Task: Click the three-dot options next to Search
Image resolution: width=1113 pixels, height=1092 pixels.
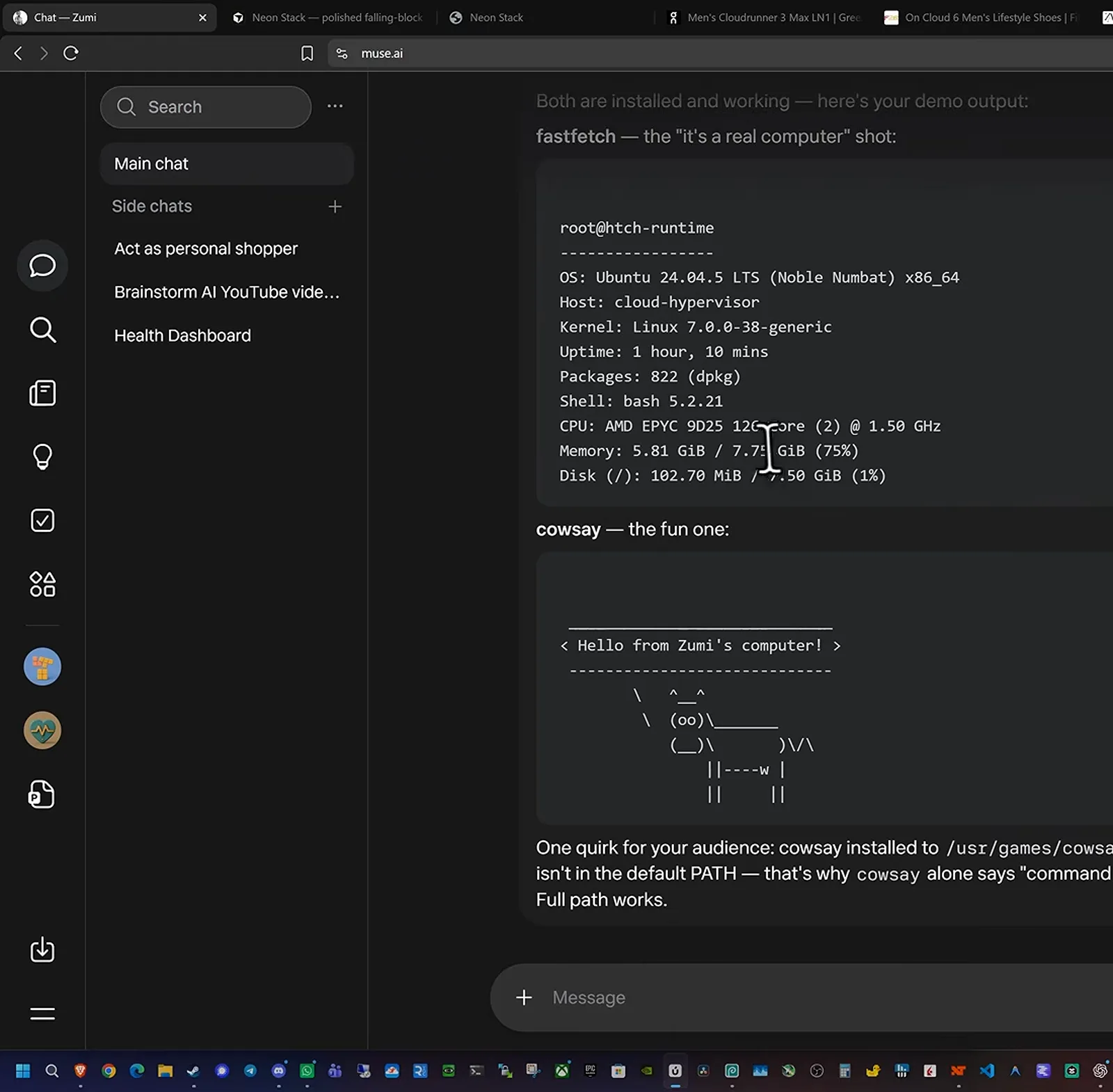Action: tap(335, 106)
